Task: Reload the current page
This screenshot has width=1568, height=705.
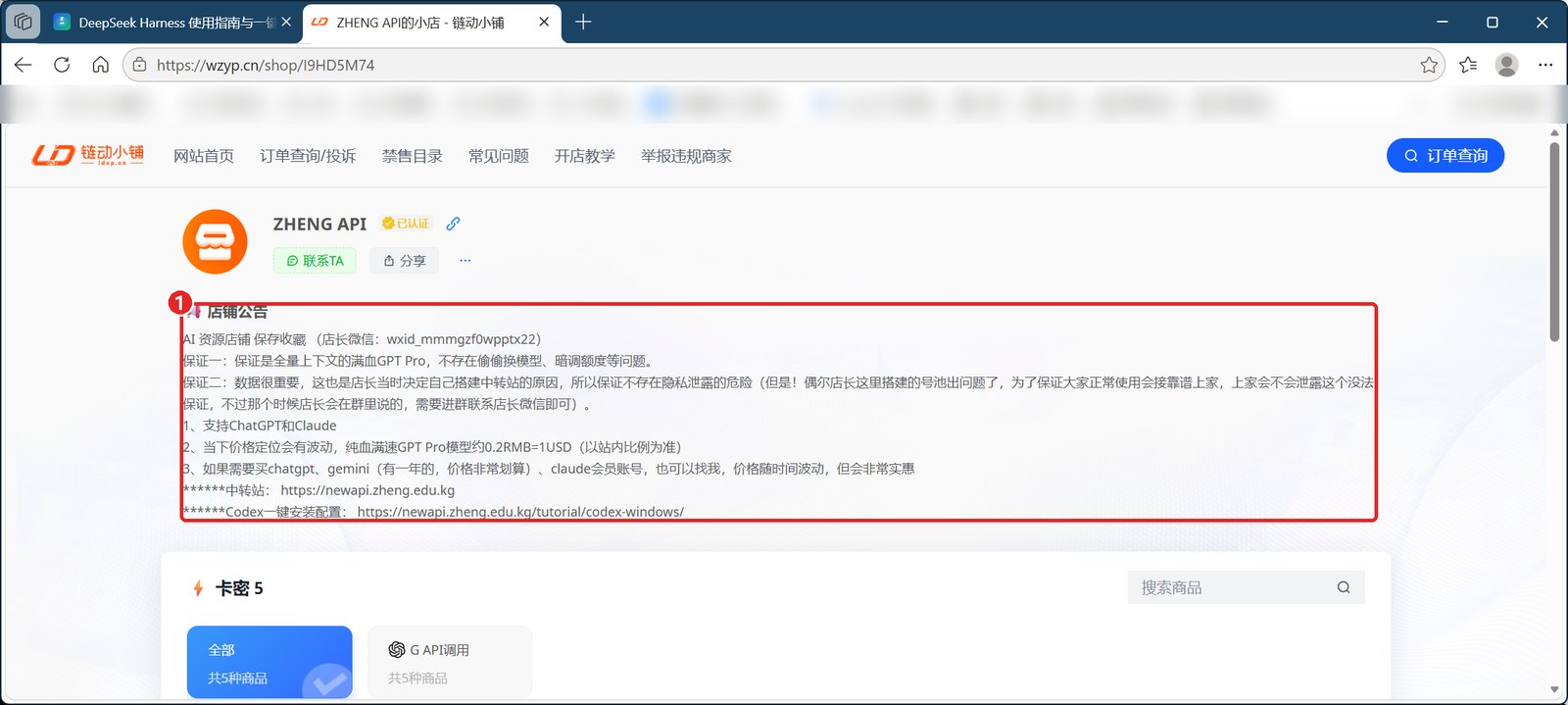Action: [x=62, y=65]
